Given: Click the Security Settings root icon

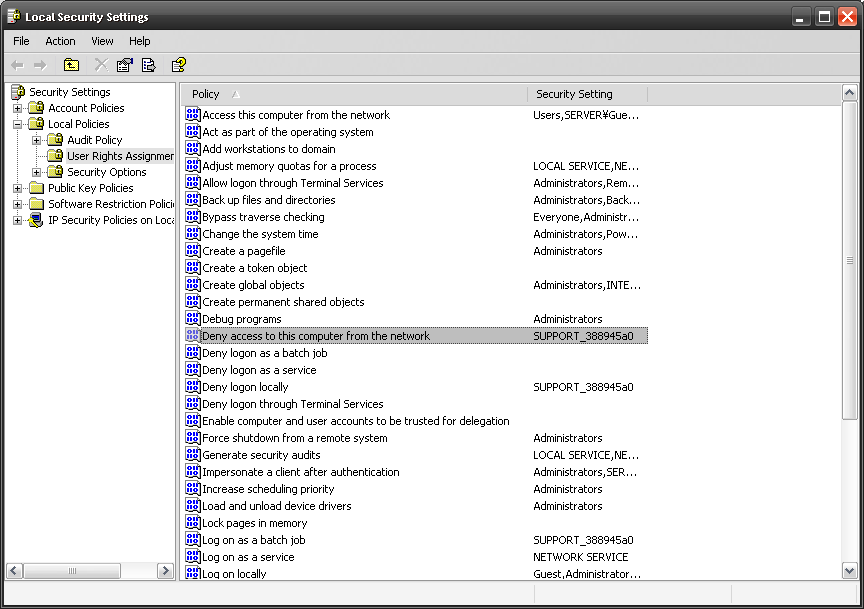Looking at the screenshot, I should coord(18,92).
